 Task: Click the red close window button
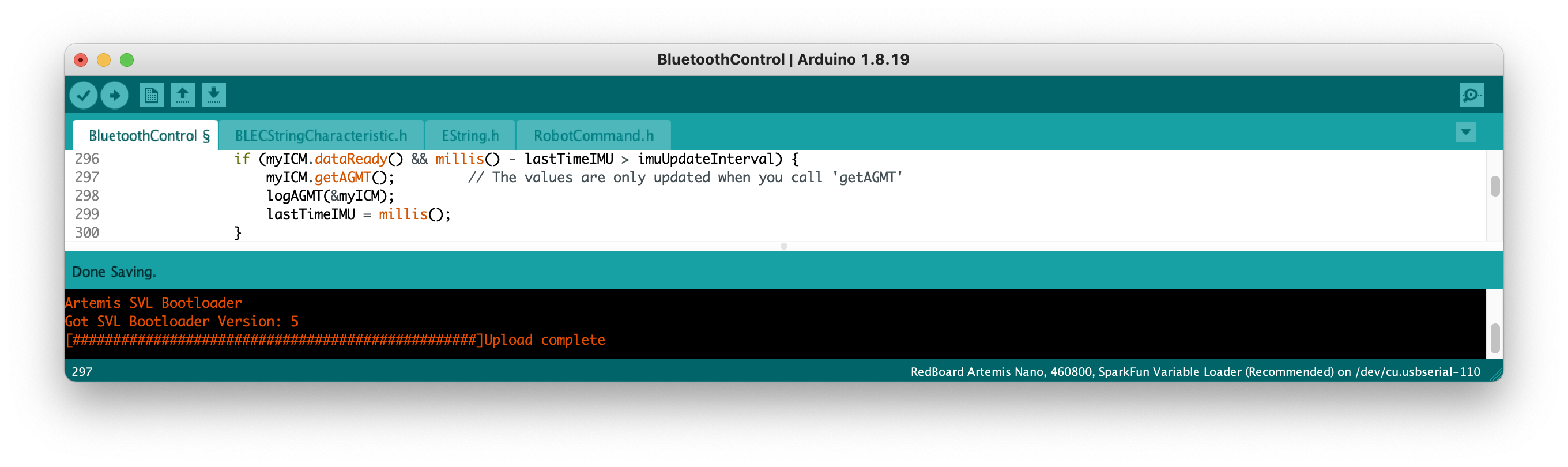[80, 59]
